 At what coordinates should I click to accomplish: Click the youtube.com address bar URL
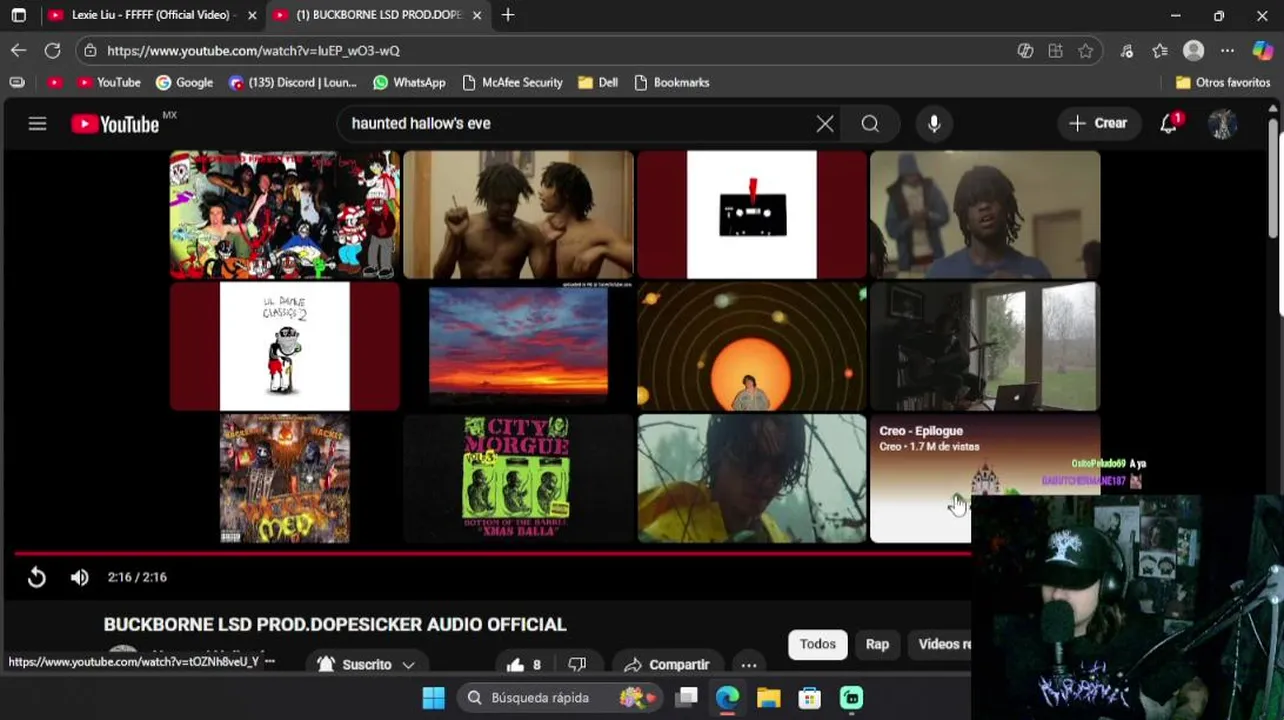point(253,50)
